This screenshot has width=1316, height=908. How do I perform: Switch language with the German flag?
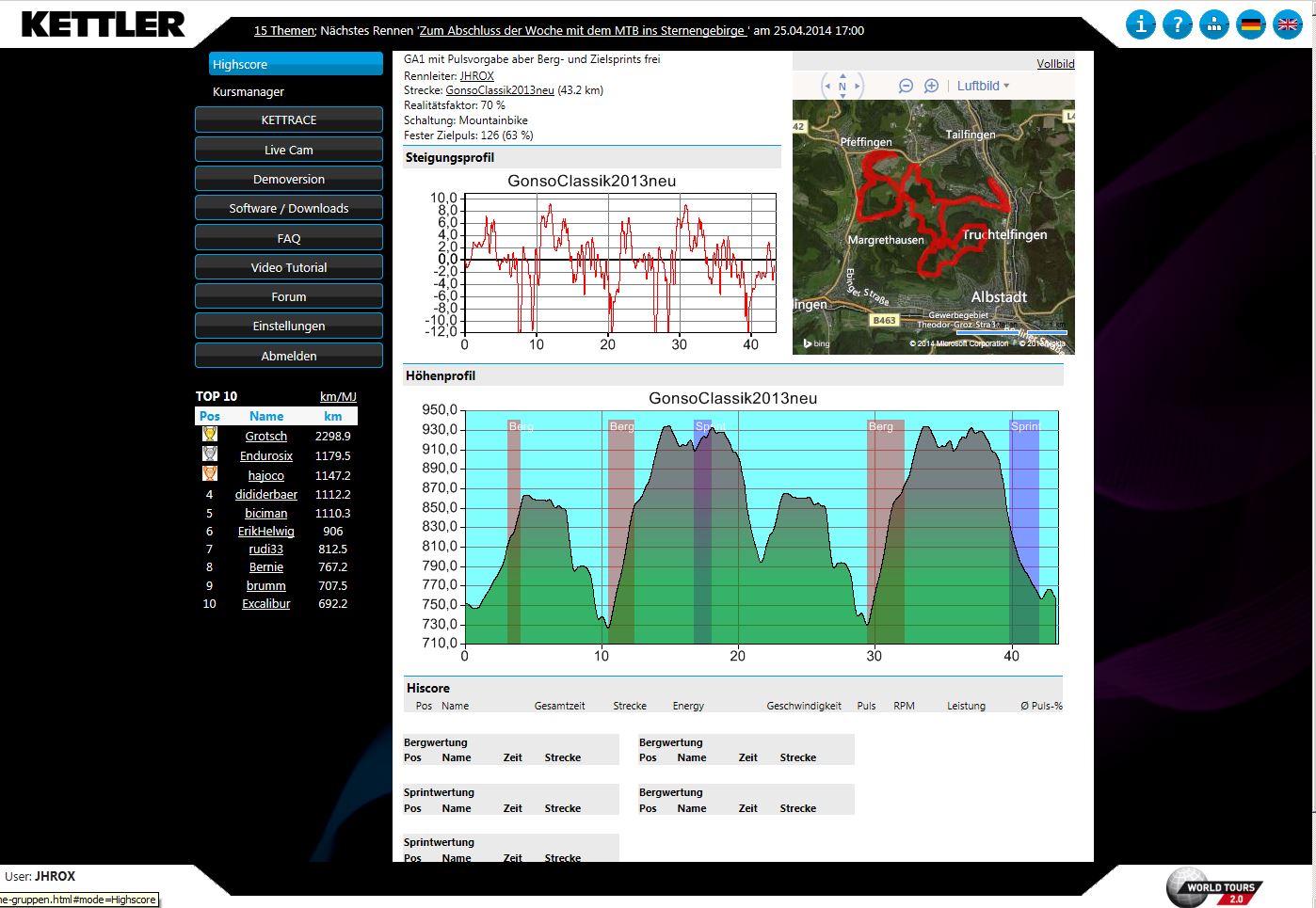[1250, 24]
